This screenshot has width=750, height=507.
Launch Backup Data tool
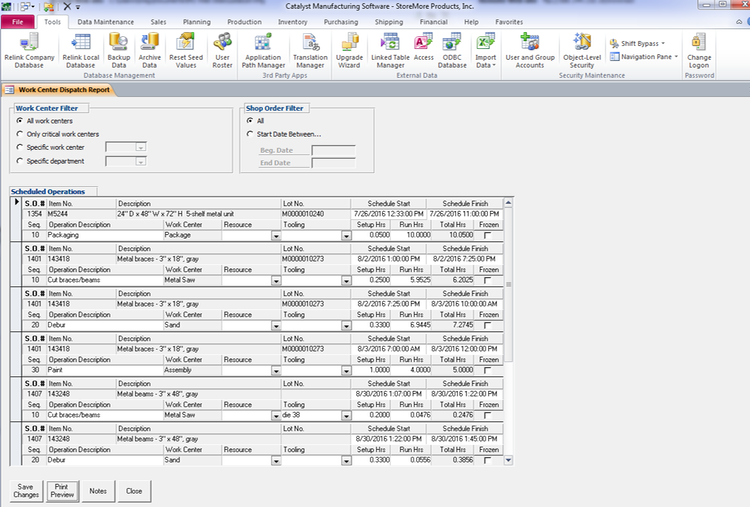pyautogui.click(x=119, y=51)
